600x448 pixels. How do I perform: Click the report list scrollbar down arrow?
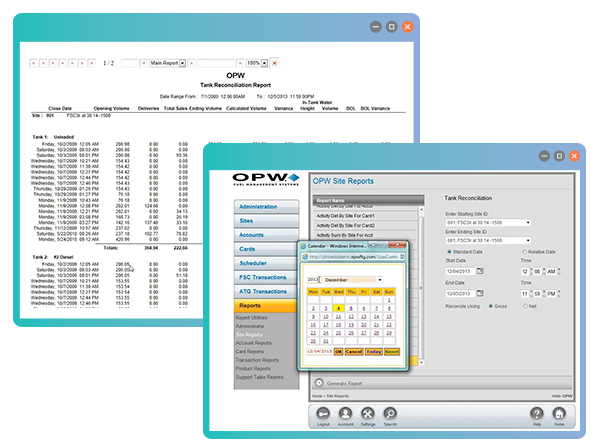point(421,362)
